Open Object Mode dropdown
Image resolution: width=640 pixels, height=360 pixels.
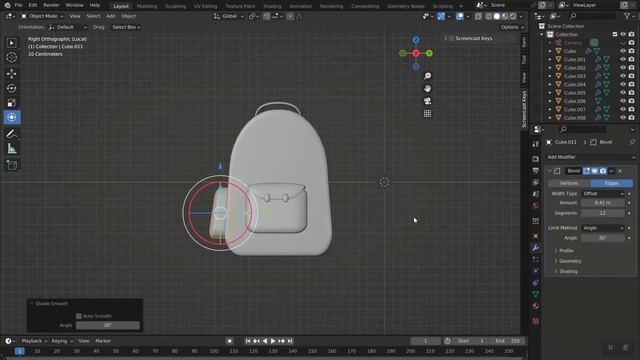[42, 16]
